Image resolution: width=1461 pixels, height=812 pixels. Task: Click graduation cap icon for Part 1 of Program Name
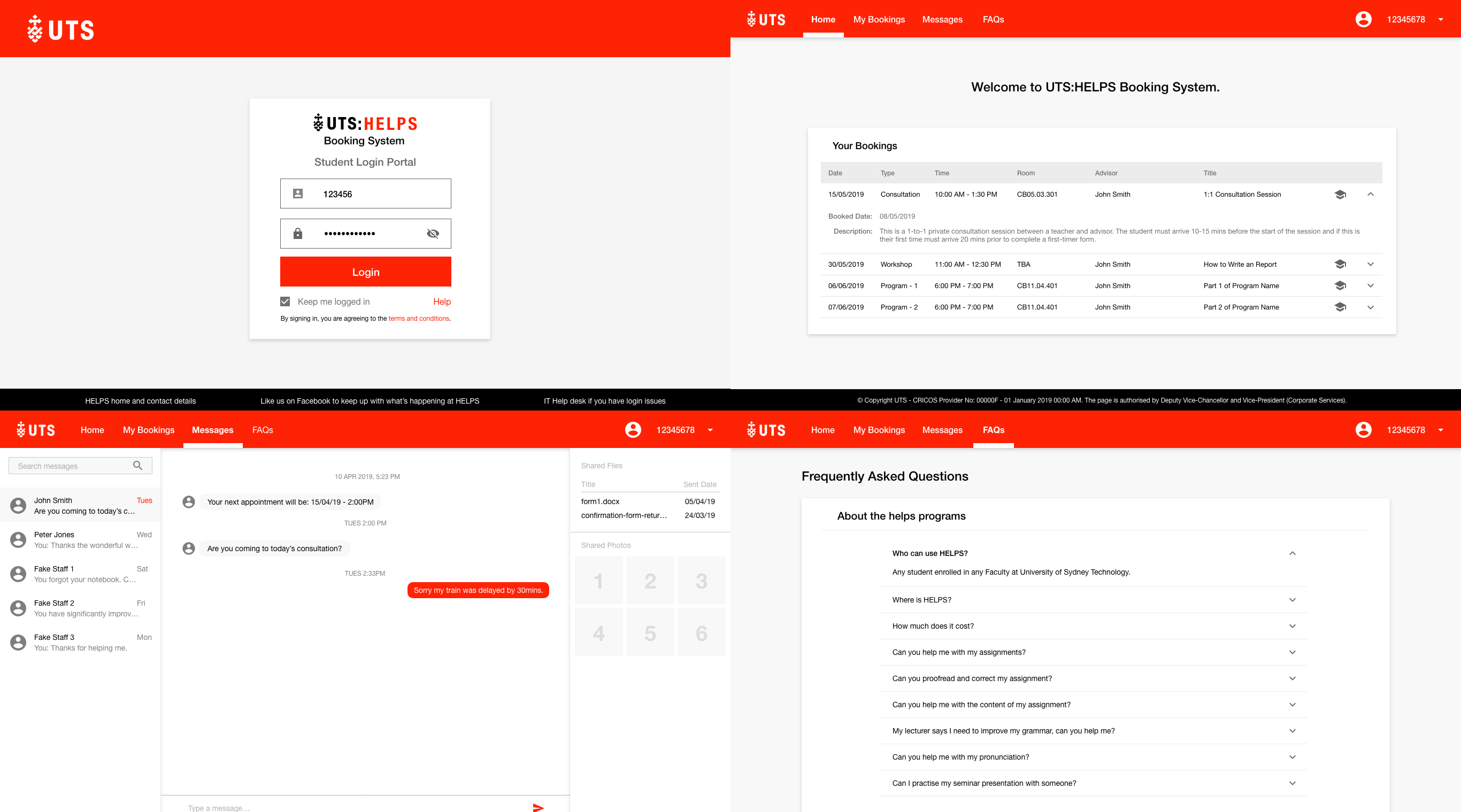pyautogui.click(x=1340, y=286)
